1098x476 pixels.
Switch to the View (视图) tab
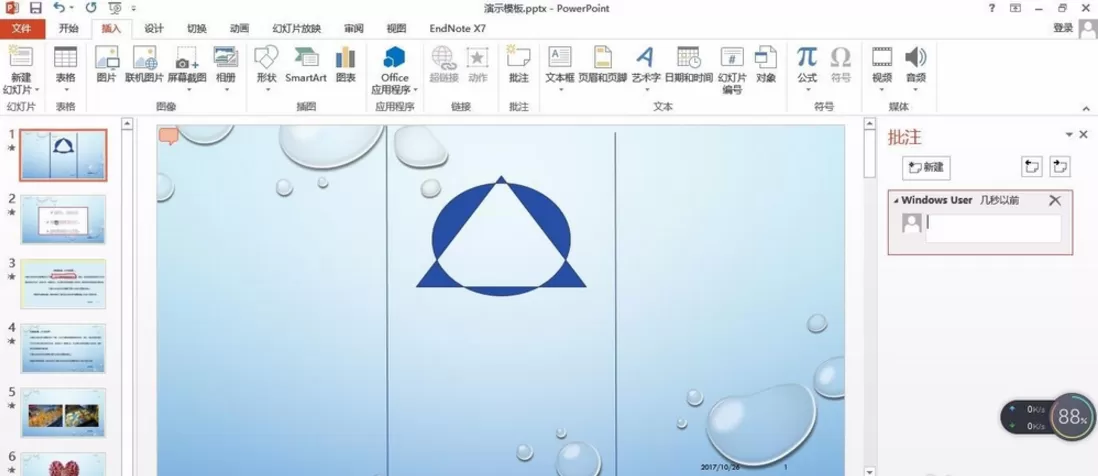(x=396, y=29)
